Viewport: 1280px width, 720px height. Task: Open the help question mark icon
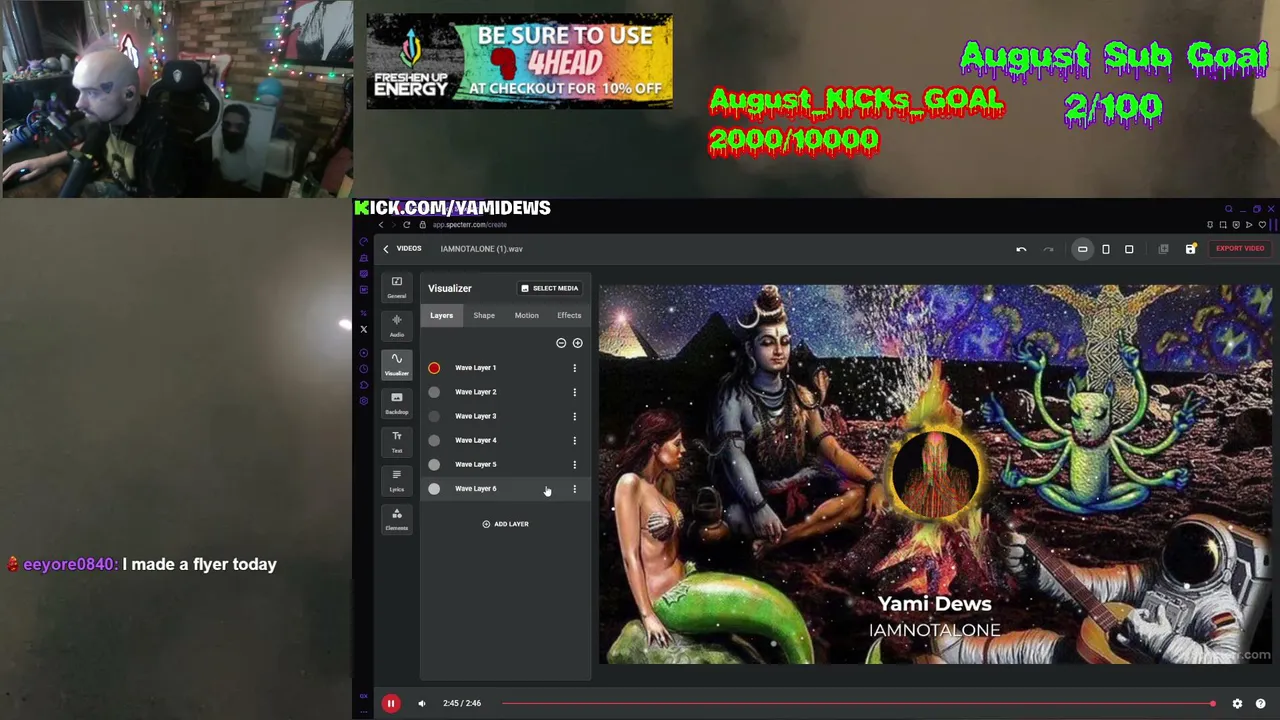click(x=1260, y=704)
